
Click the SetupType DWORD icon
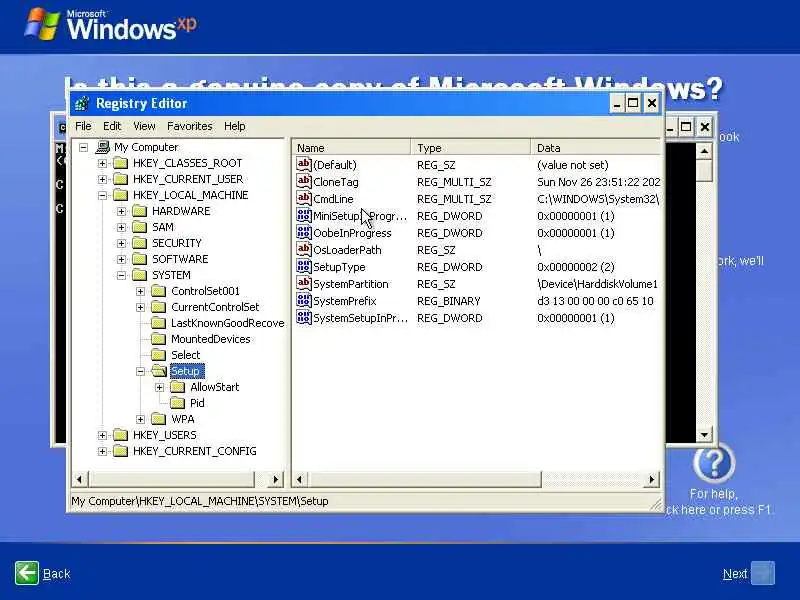coord(304,266)
